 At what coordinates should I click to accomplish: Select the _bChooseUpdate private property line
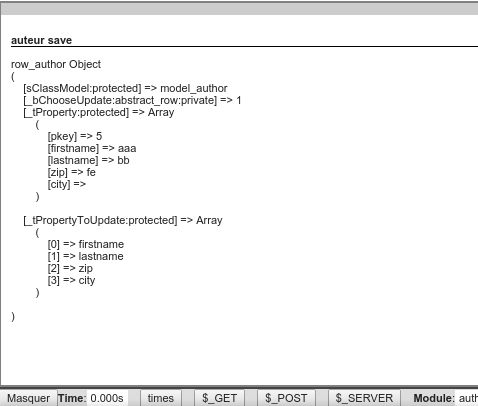coord(132,100)
